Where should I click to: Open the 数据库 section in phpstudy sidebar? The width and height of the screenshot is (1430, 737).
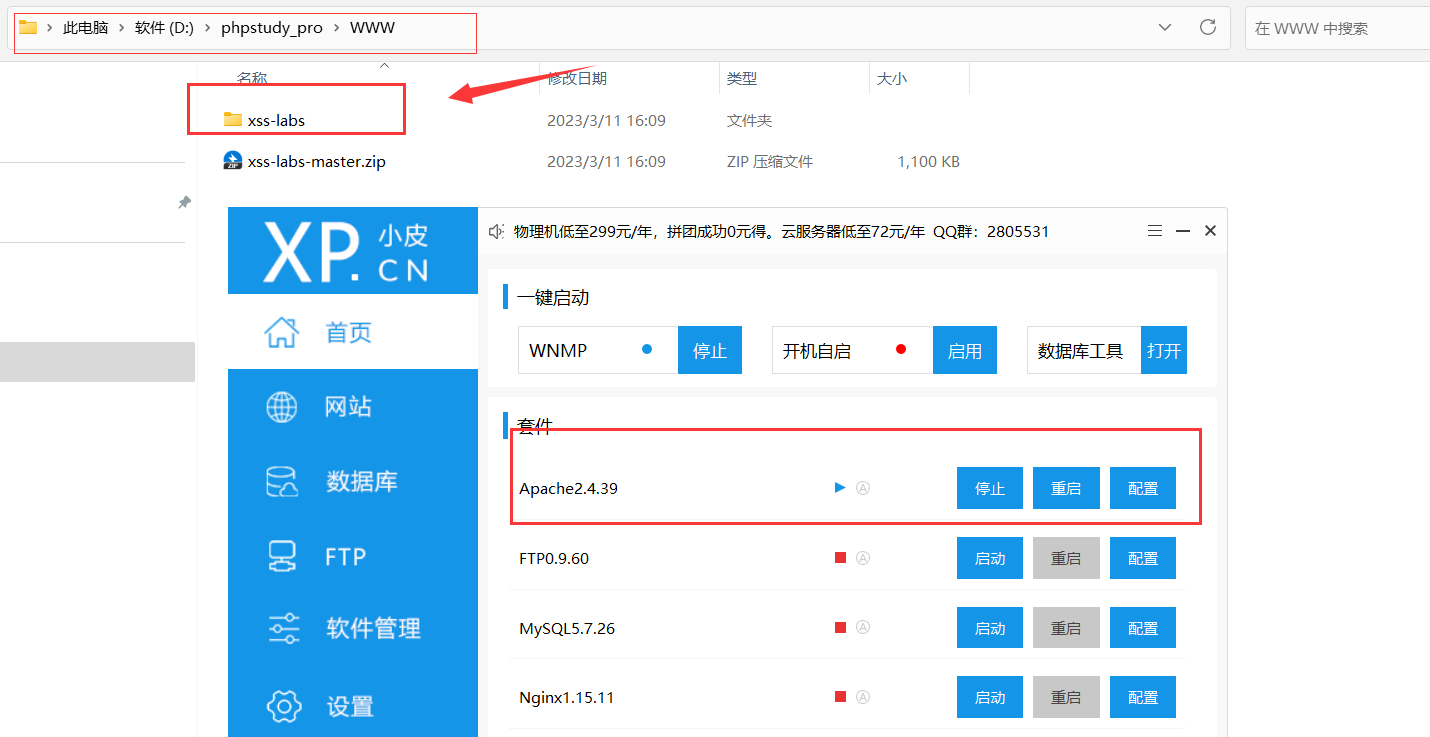pos(353,481)
